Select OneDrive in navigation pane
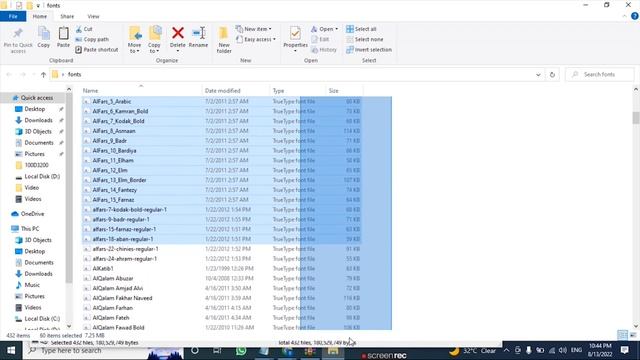Screen dimensions: 640x360 click(32, 214)
